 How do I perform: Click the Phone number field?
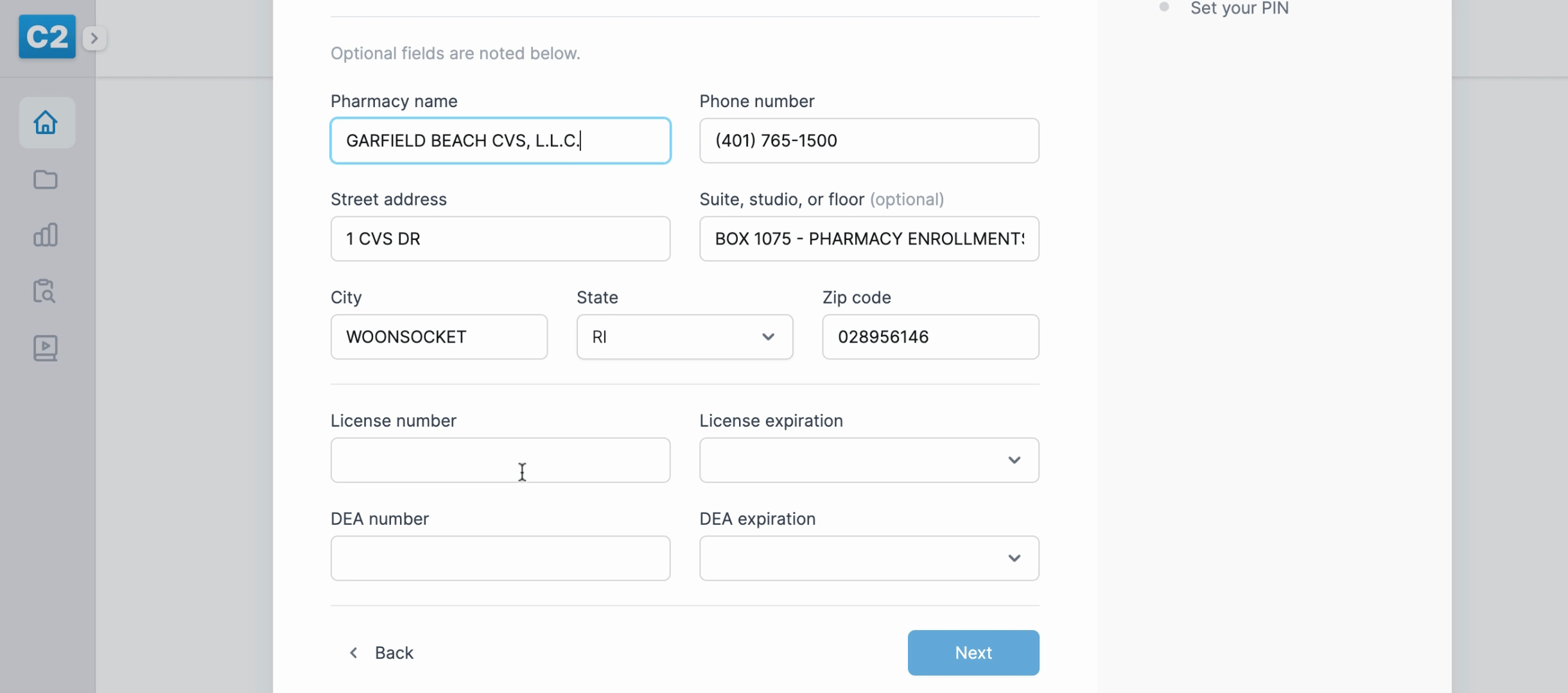pos(869,141)
